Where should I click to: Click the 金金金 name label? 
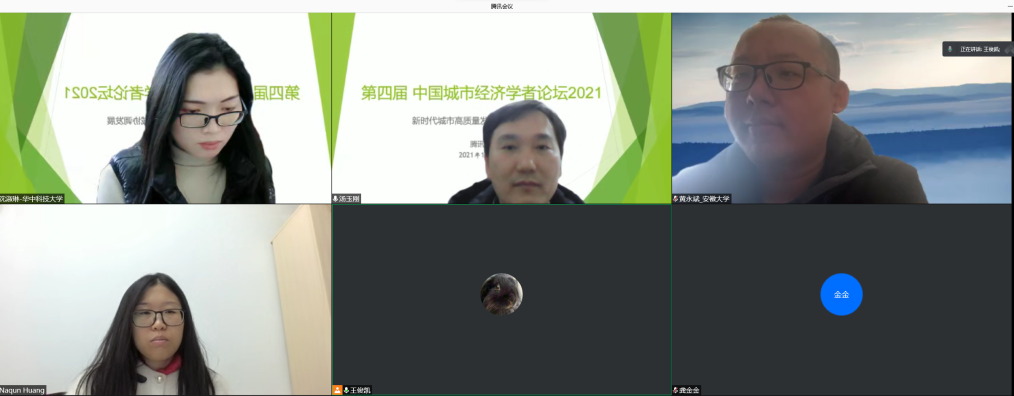point(689,390)
